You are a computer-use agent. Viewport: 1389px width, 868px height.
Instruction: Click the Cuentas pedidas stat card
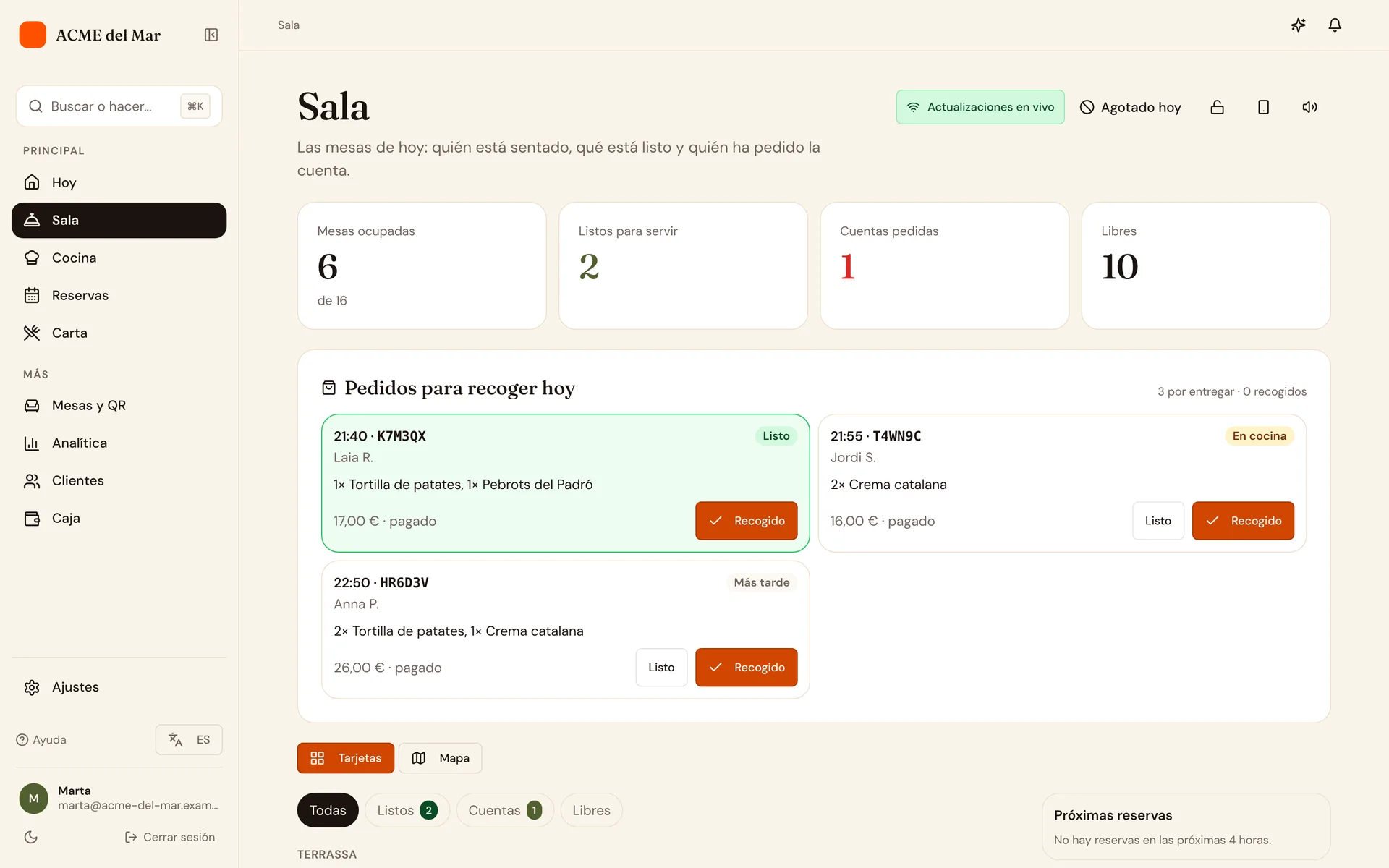(944, 265)
